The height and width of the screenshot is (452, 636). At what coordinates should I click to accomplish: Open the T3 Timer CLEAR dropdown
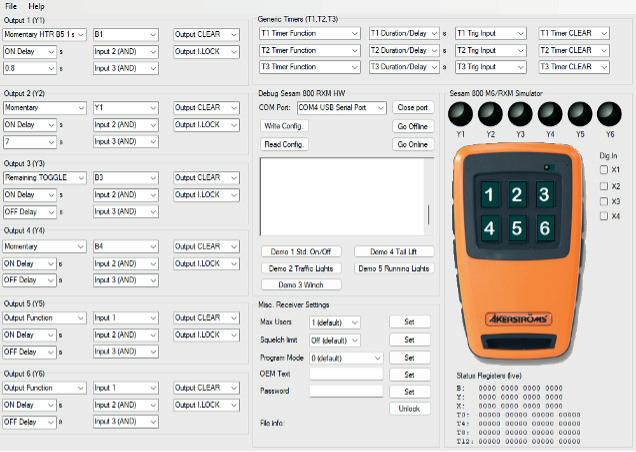tap(574, 67)
